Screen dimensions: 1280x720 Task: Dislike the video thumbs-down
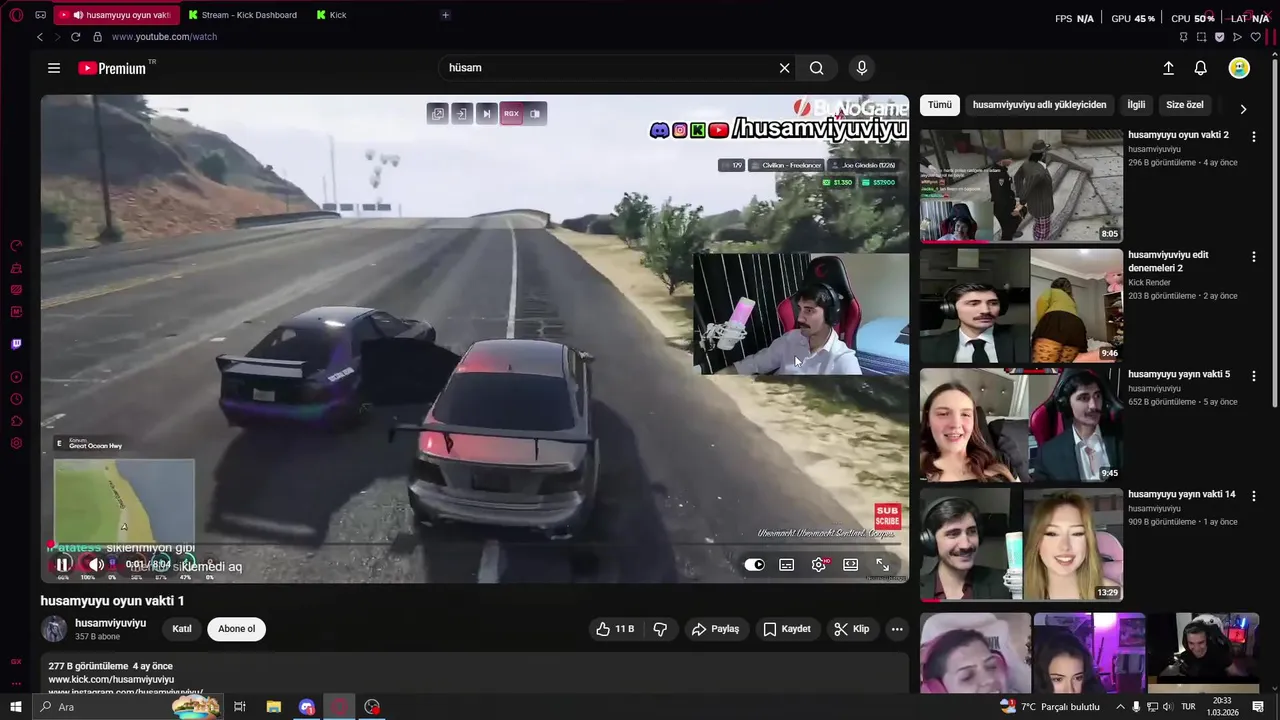[x=660, y=629]
